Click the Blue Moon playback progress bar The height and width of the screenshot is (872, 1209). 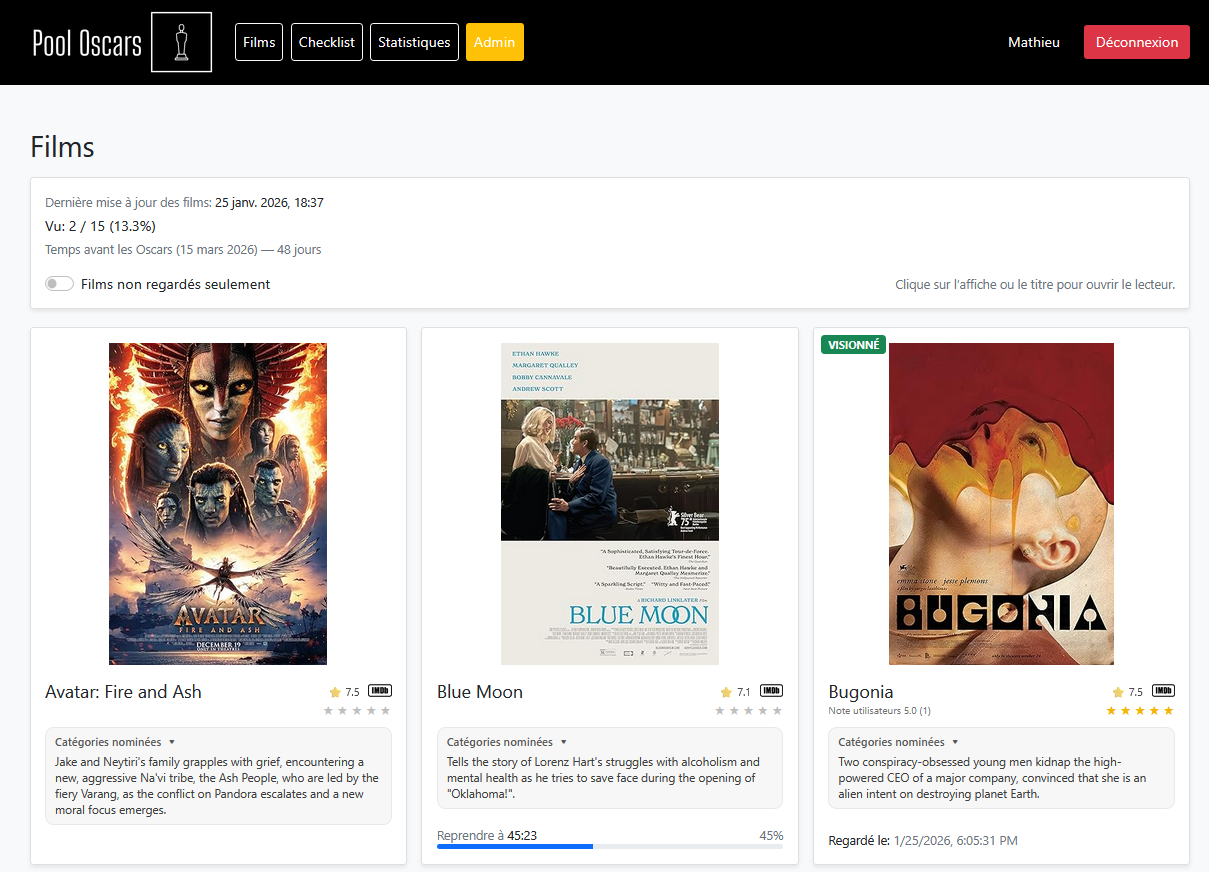(x=610, y=846)
